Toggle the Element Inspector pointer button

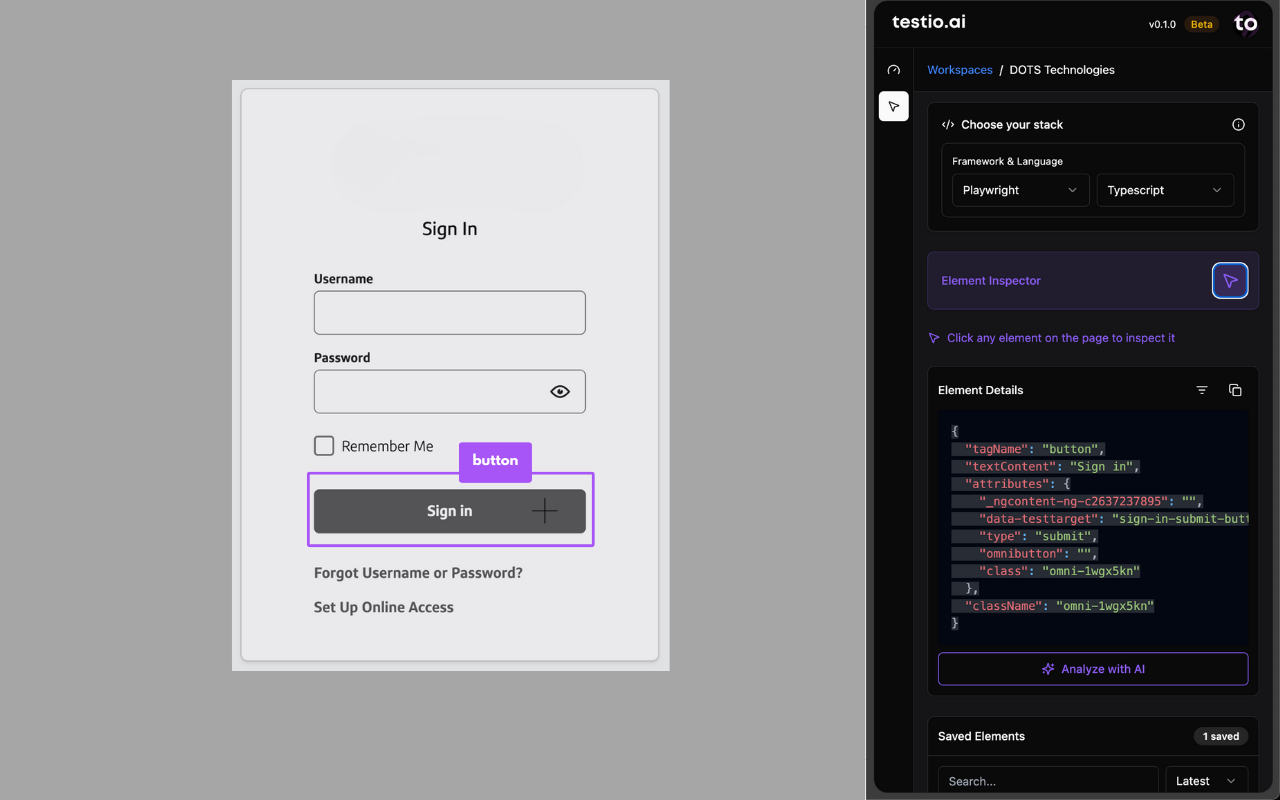(x=1230, y=281)
